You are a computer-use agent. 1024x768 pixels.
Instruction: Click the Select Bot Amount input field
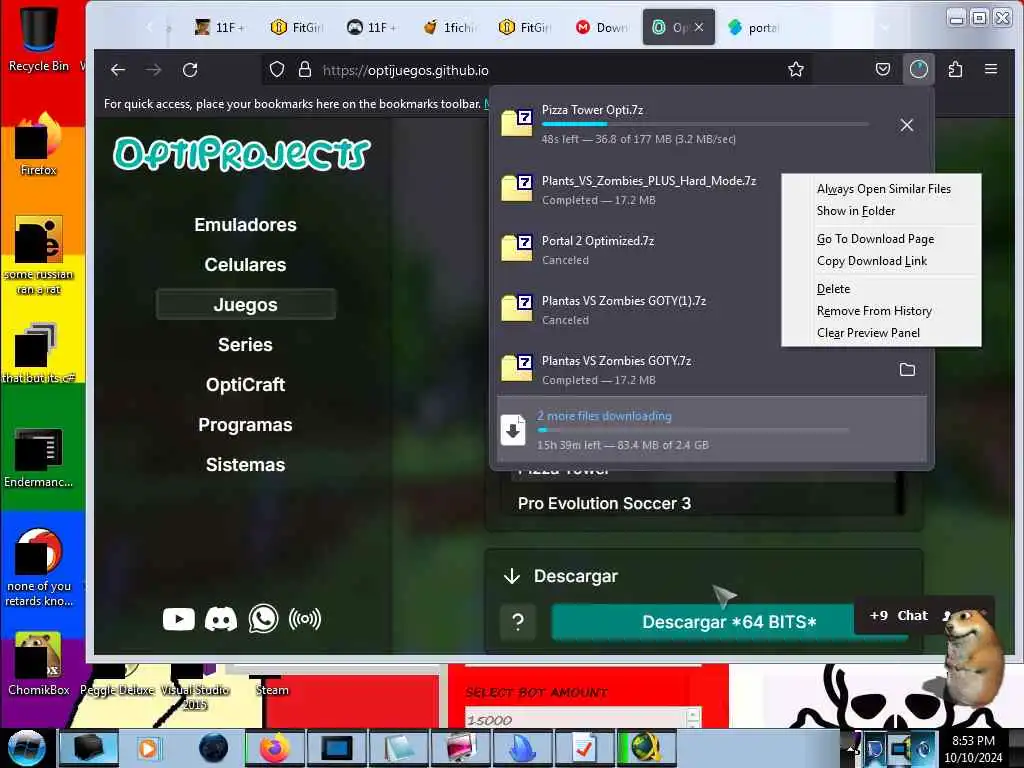(x=576, y=718)
